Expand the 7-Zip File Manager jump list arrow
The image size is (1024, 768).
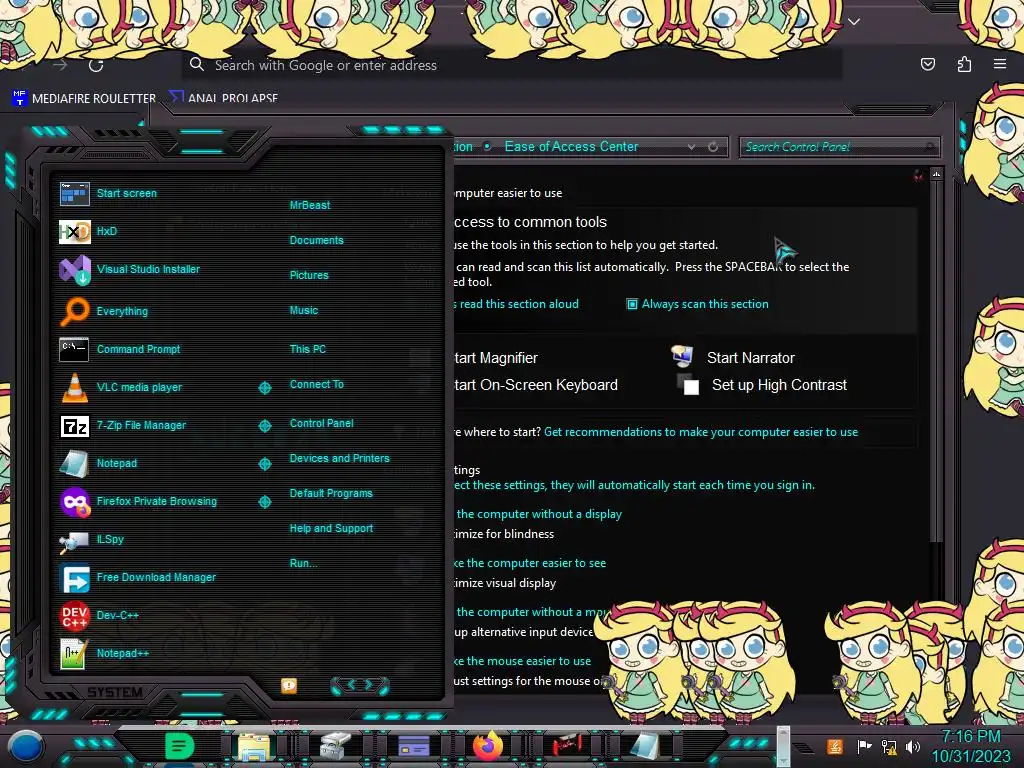(x=264, y=426)
